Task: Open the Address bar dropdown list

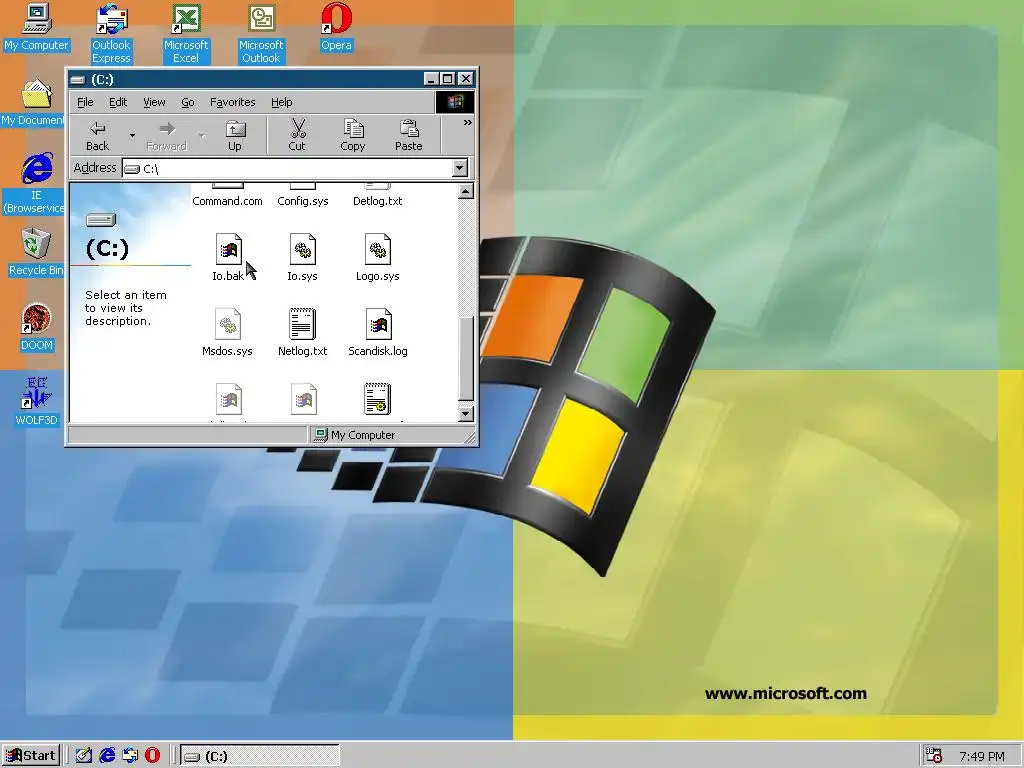Action: click(460, 168)
